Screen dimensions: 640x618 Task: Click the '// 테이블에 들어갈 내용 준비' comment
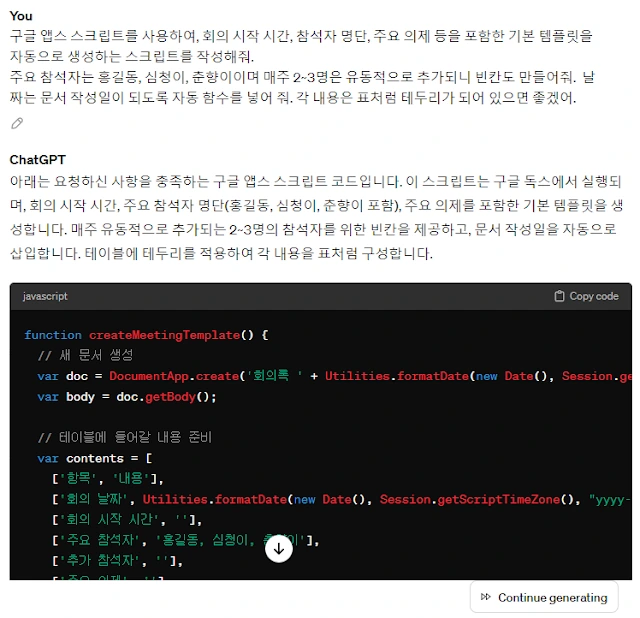(x=124, y=438)
